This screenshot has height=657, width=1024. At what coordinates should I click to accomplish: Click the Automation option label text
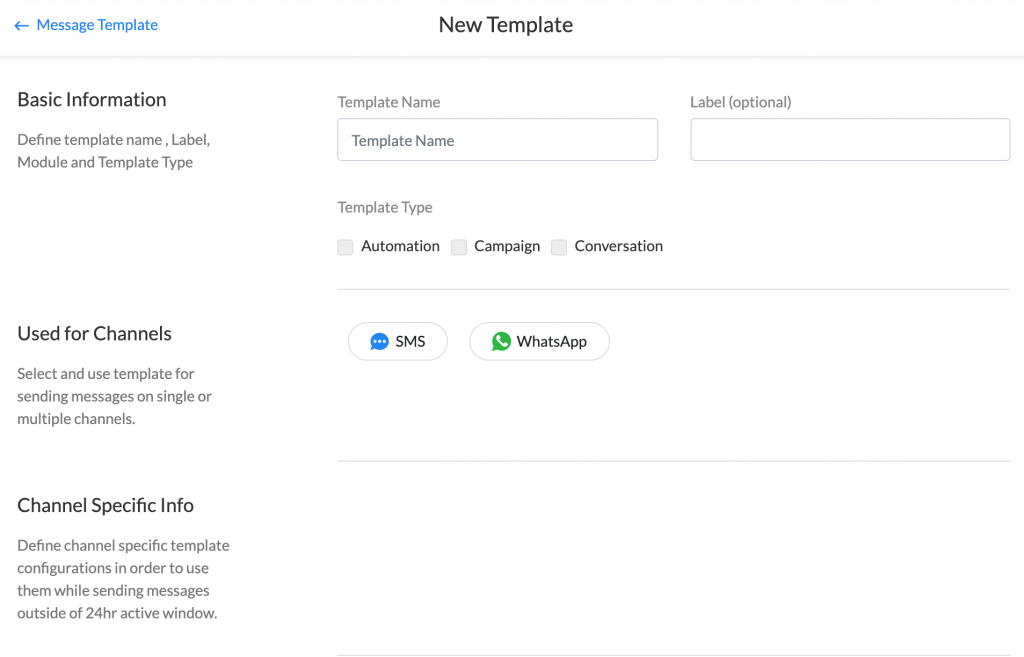400,246
